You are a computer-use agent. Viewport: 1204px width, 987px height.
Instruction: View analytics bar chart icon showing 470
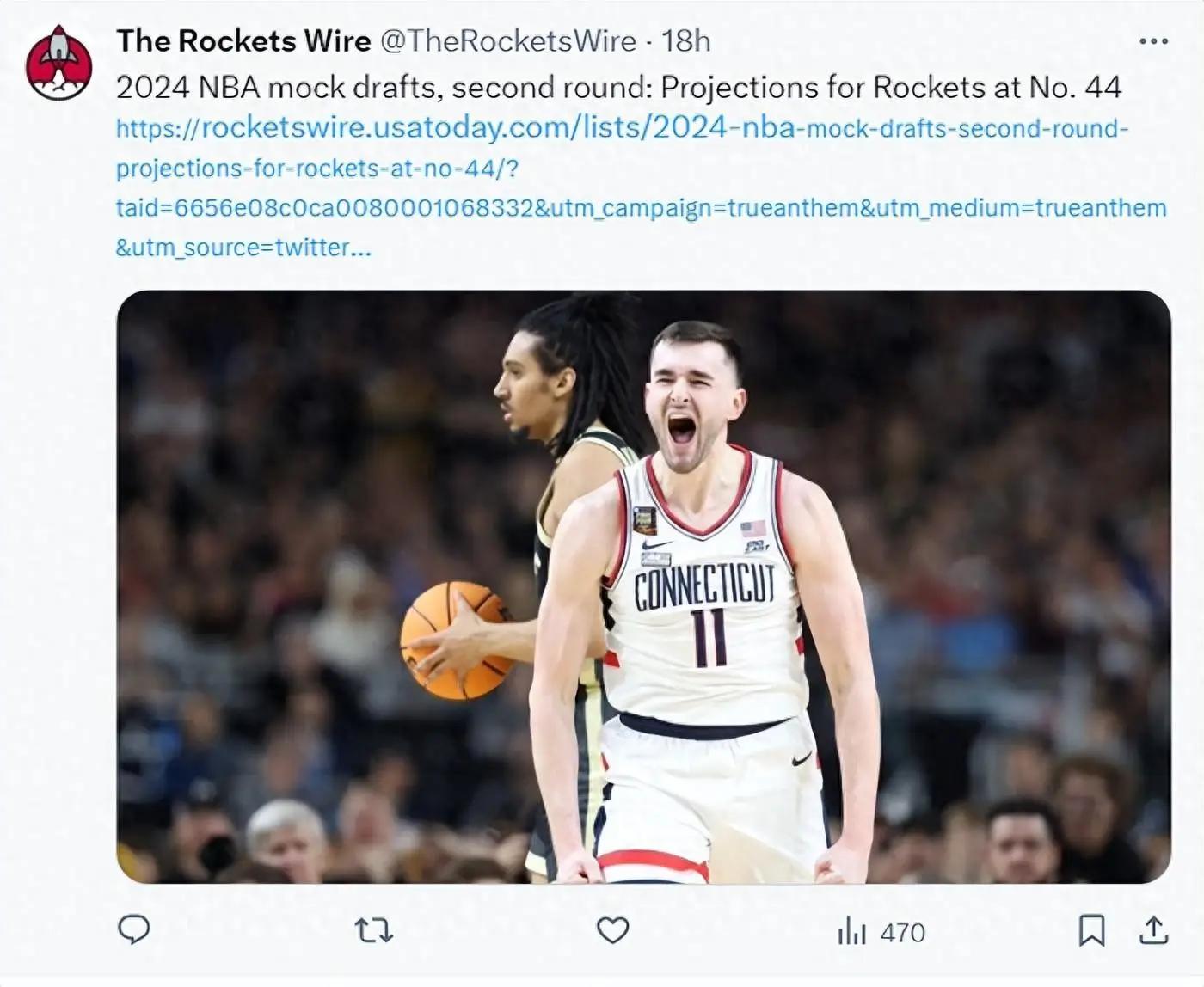[x=851, y=931]
